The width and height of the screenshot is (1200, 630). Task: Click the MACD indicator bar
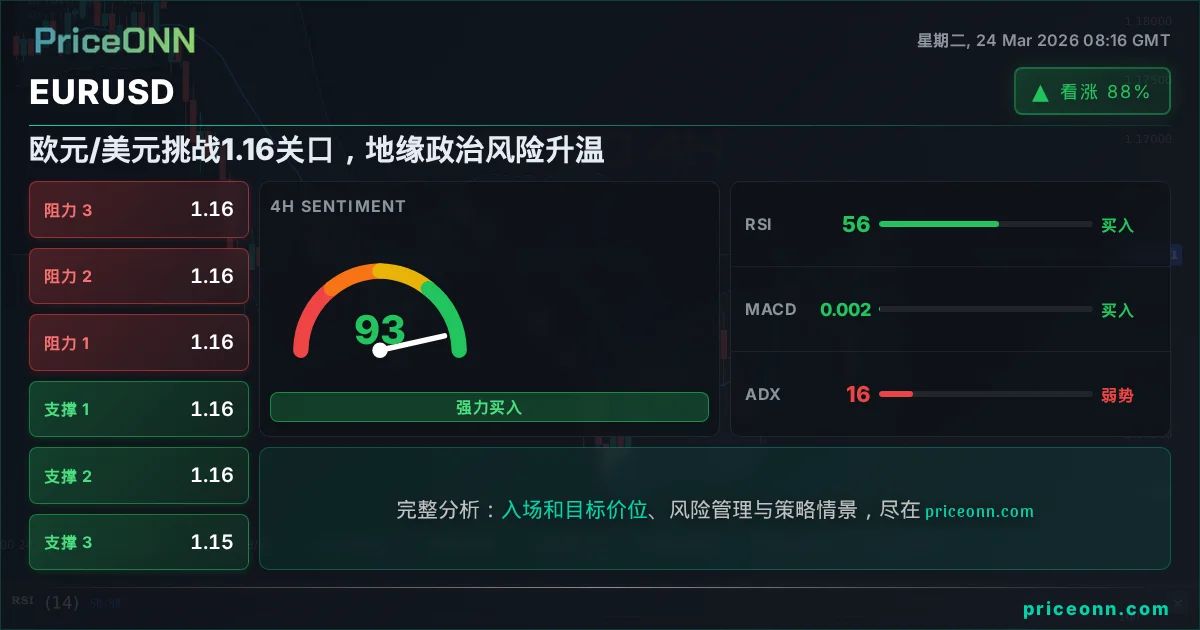pyautogui.click(x=985, y=310)
